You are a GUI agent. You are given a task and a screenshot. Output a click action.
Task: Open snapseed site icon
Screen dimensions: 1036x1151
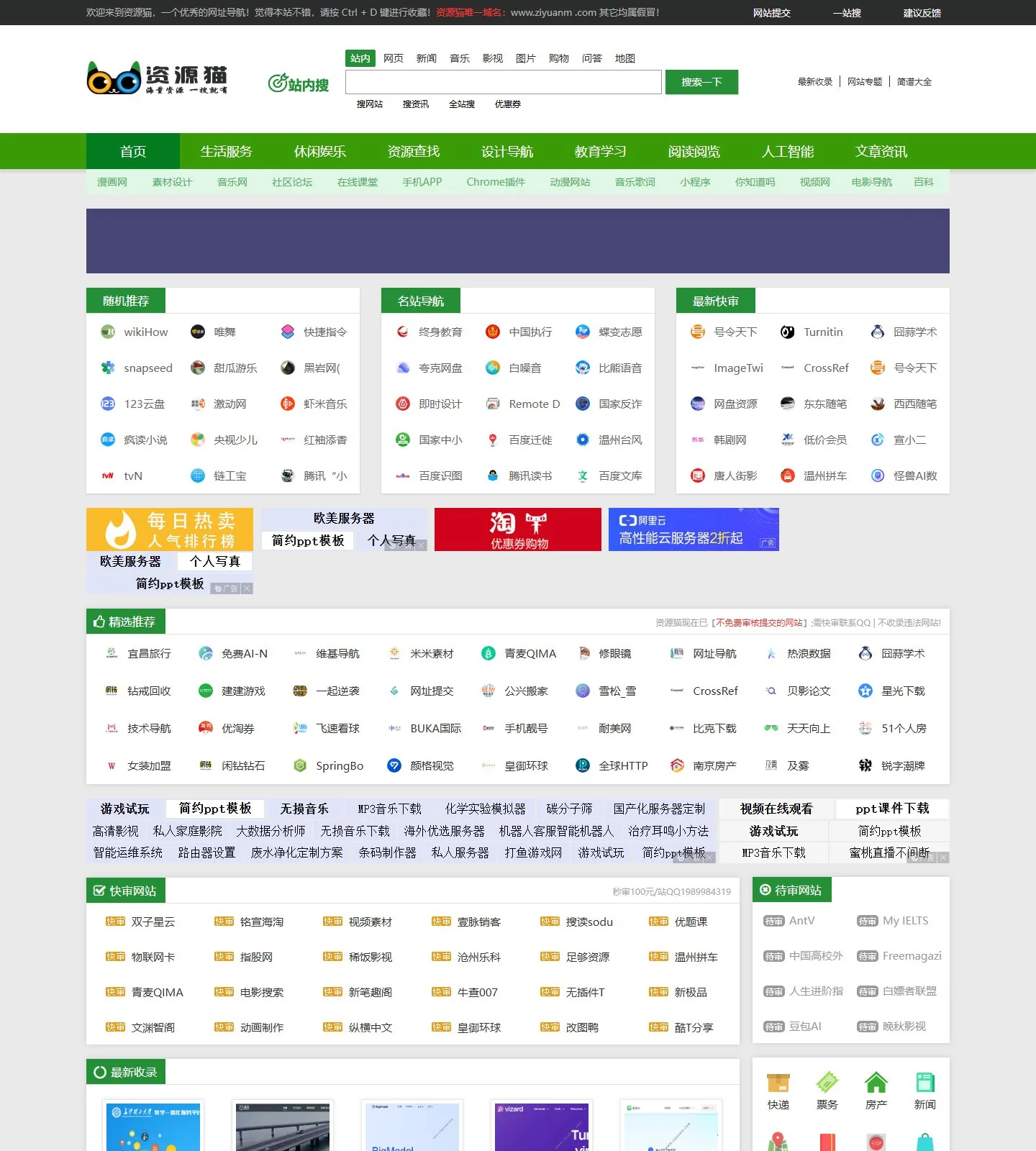pos(108,368)
